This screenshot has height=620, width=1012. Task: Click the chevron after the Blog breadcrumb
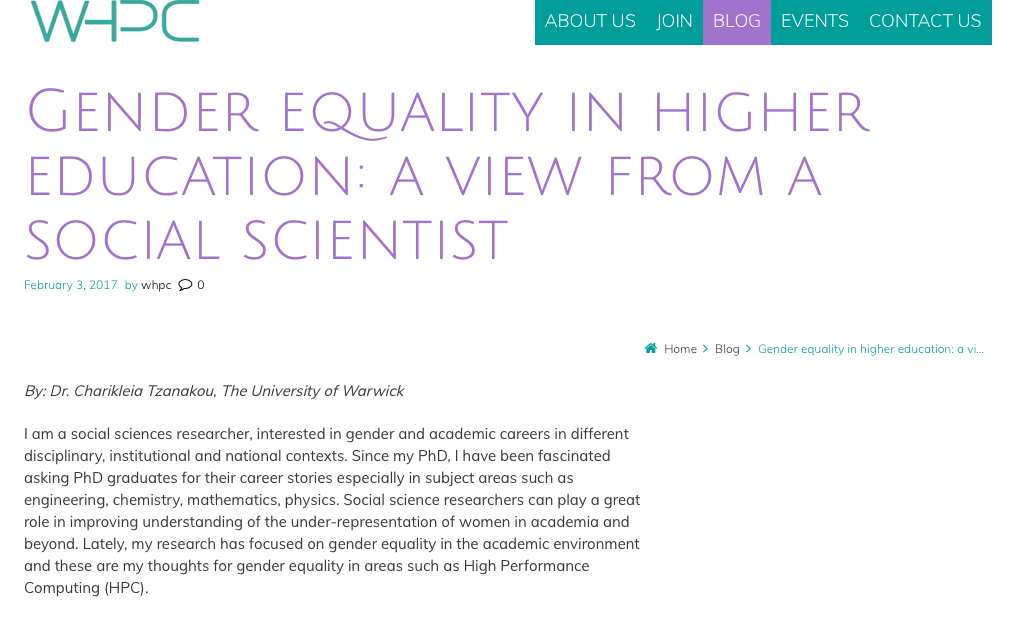pyautogui.click(x=748, y=348)
